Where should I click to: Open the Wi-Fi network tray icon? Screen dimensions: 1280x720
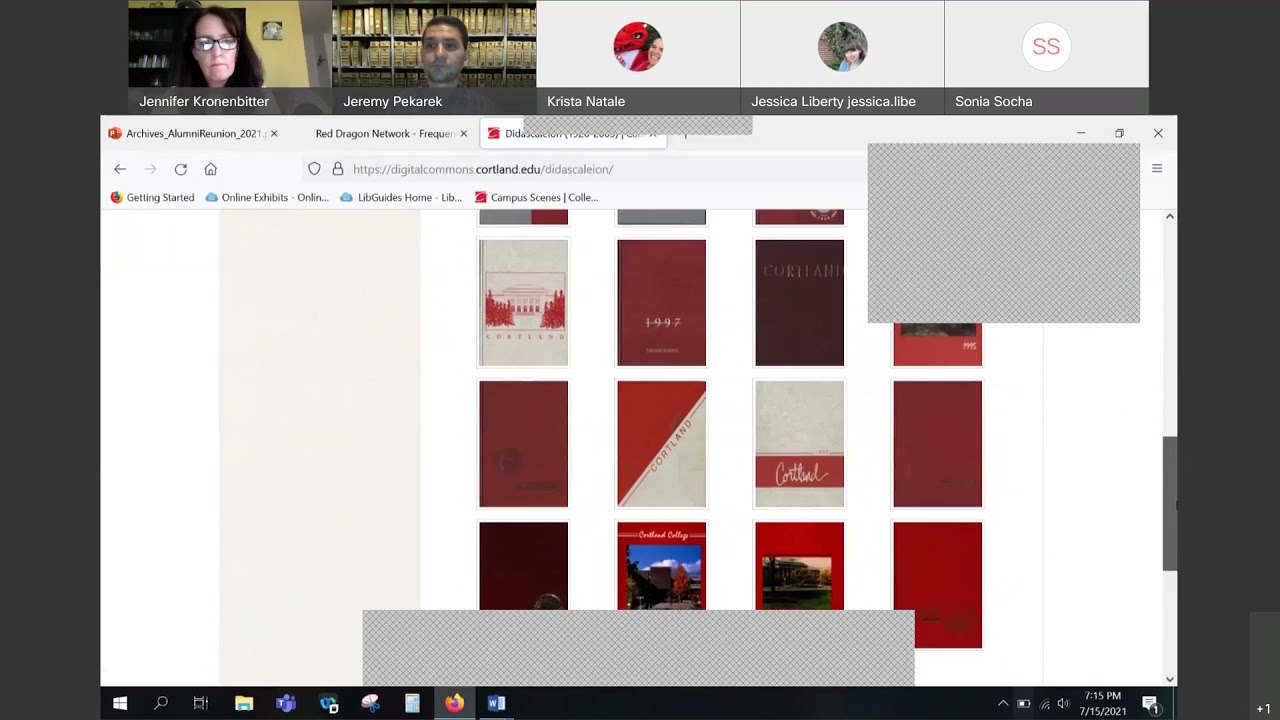click(1045, 704)
